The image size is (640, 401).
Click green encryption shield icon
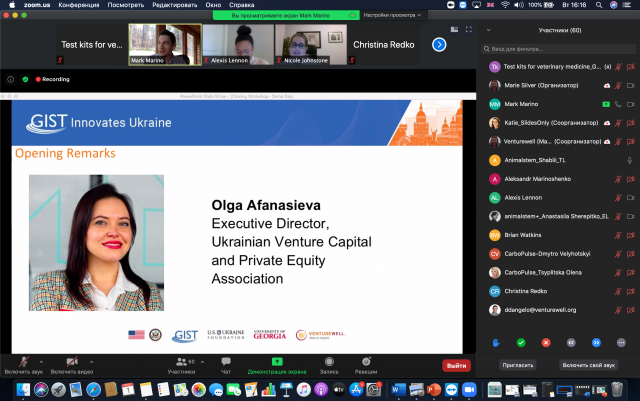coord(25,79)
